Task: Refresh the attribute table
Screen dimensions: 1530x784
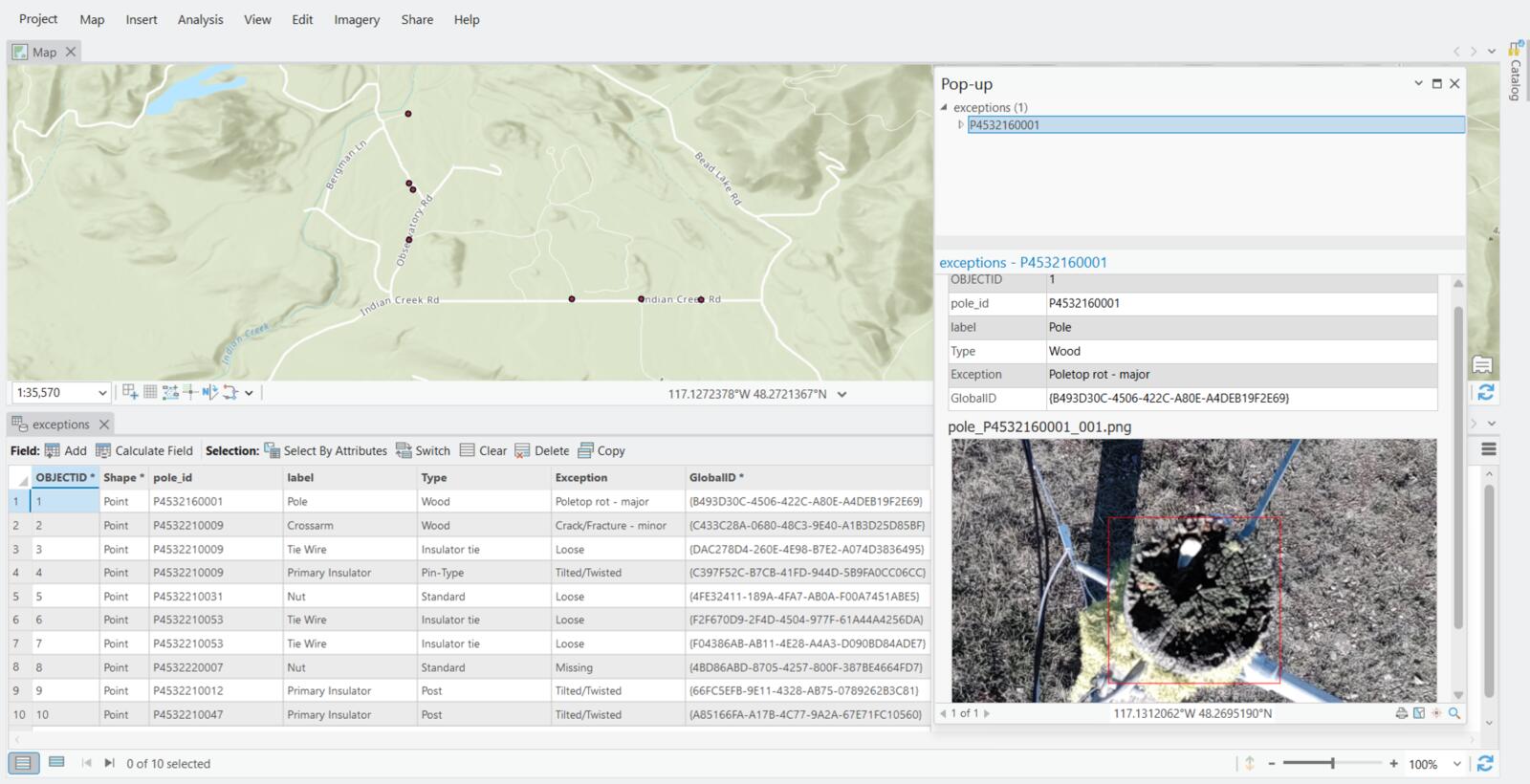Action: click(x=1485, y=763)
